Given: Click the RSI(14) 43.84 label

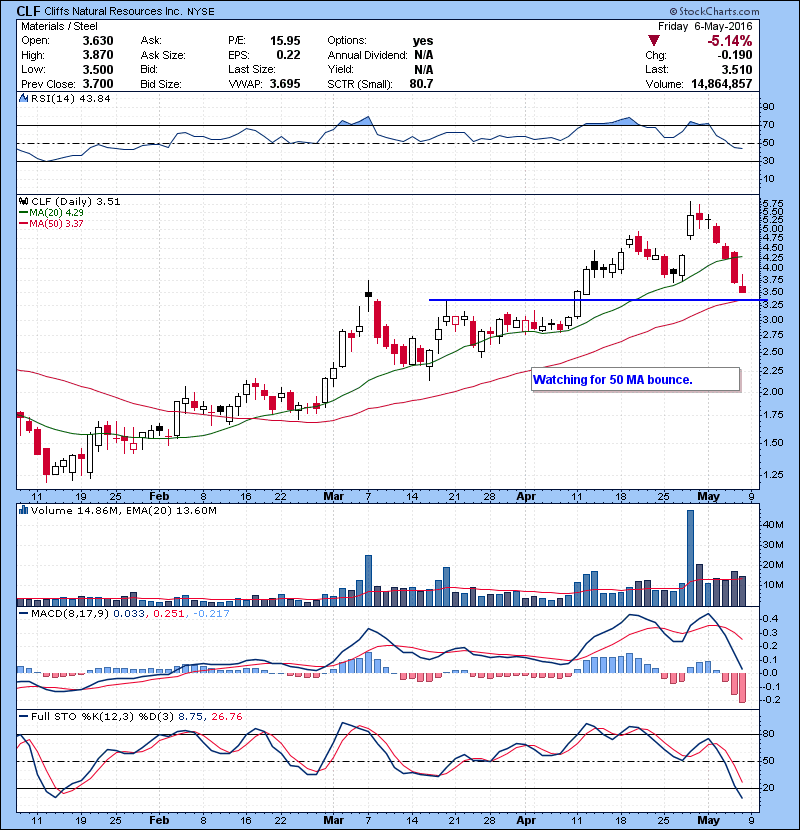Looking at the screenshot, I should (70, 98).
